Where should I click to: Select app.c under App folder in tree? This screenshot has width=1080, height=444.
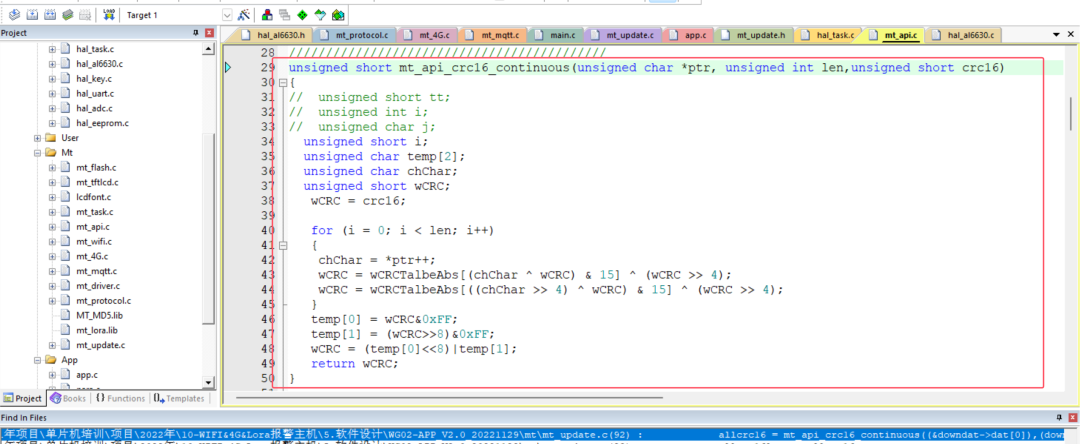pos(87,374)
